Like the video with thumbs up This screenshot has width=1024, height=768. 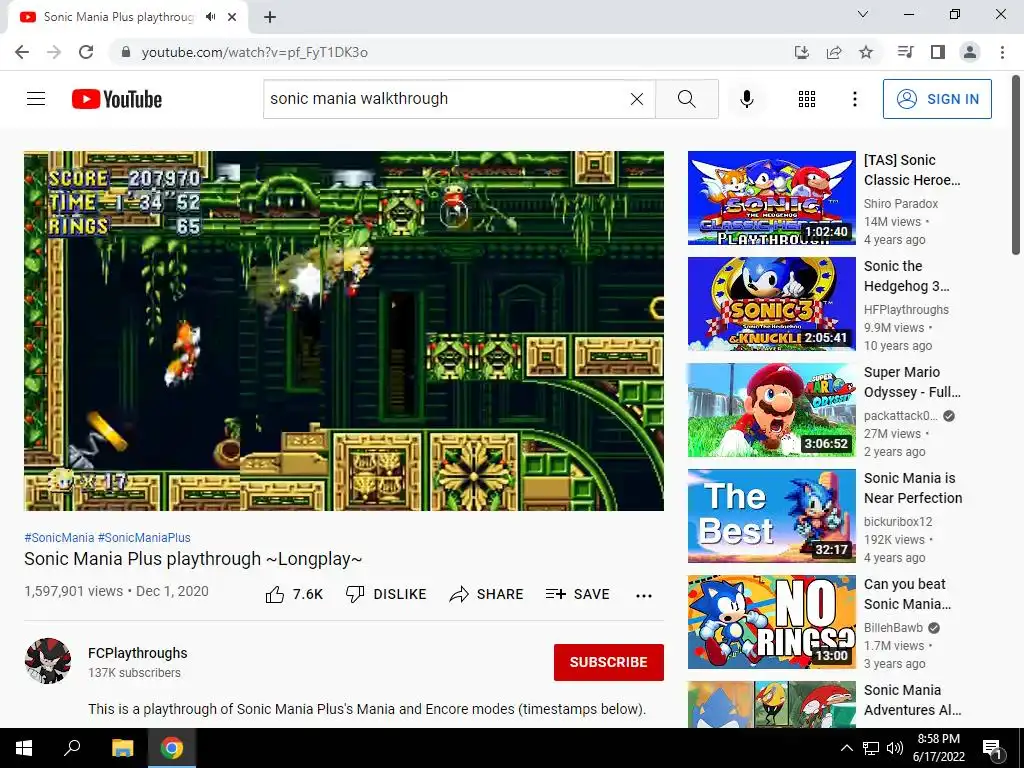click(295, 594)
